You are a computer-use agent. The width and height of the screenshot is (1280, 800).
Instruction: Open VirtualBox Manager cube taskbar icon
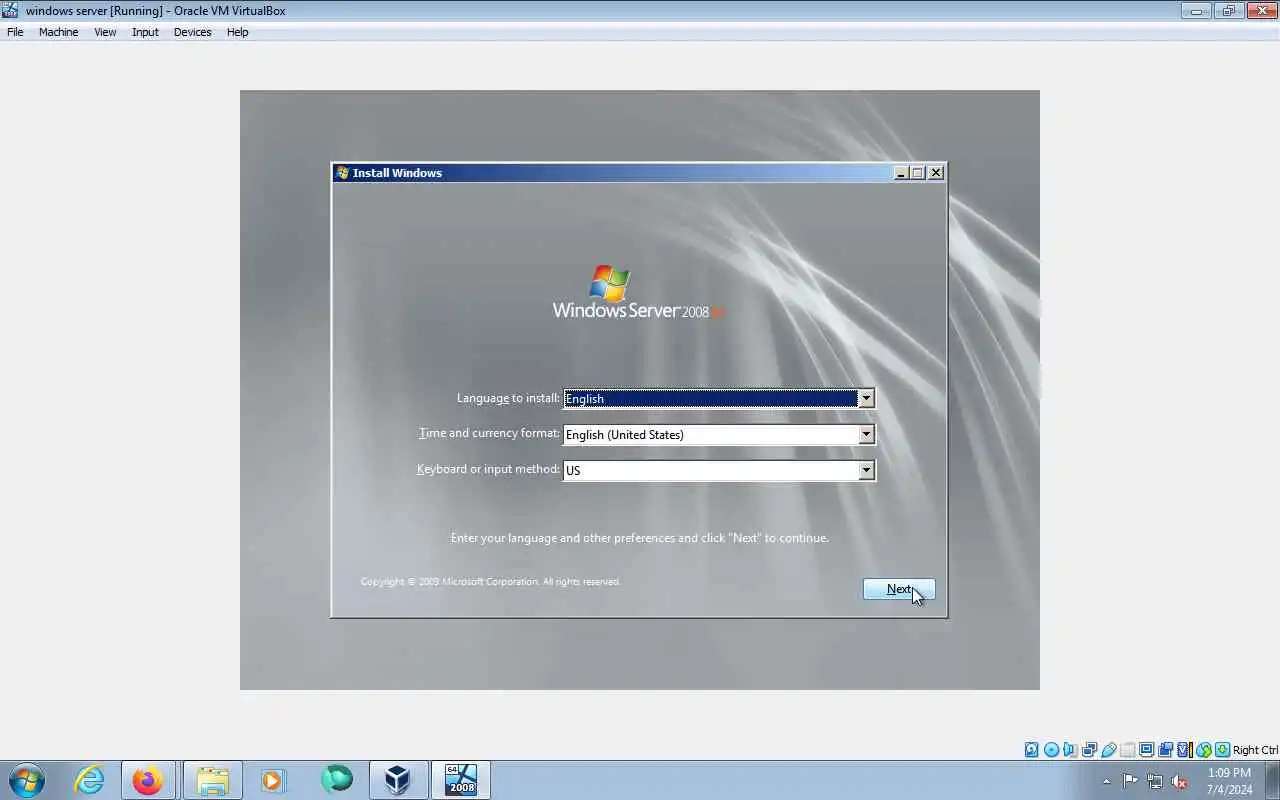[398, 780]
